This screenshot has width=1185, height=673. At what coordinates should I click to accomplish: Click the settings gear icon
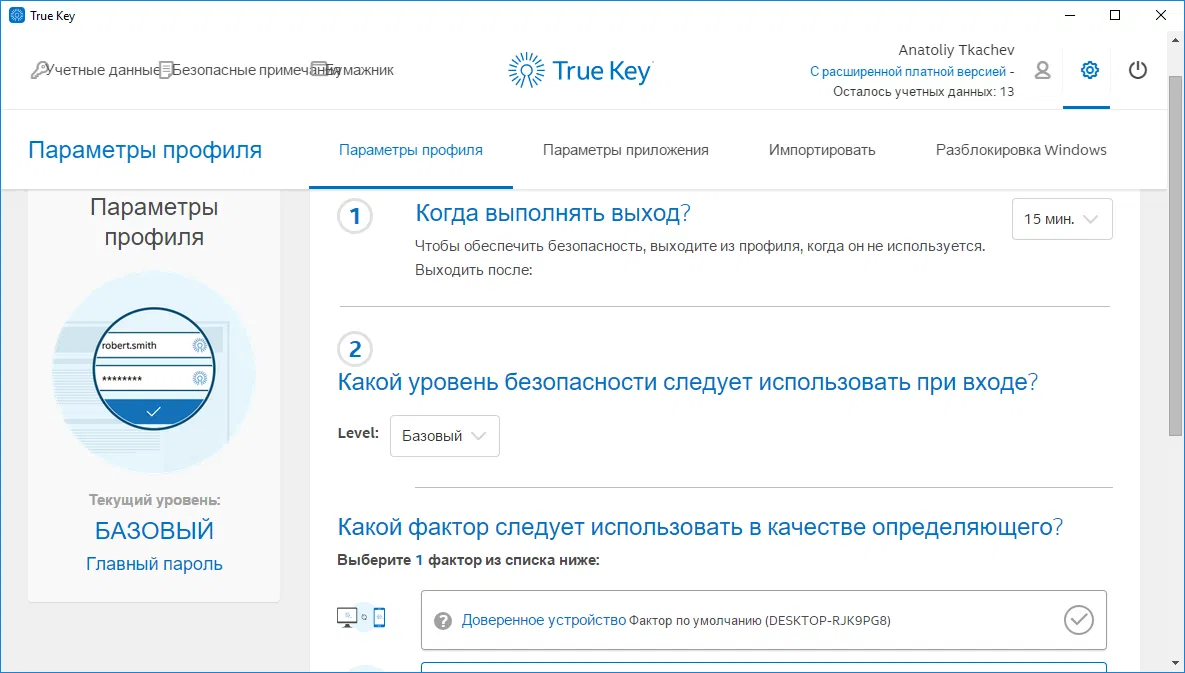click(x=1089, y=70)
